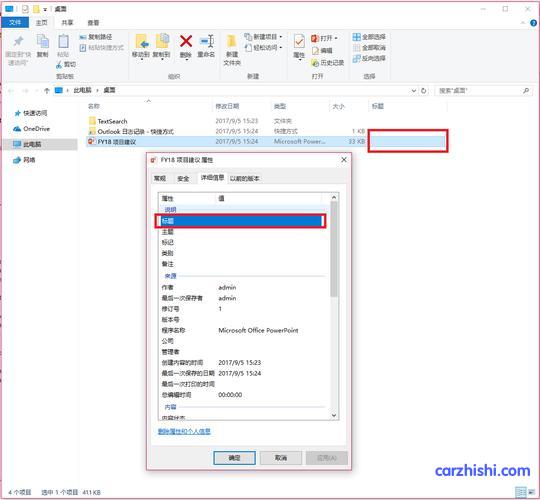
Task: Click the History icon in Open group
Action: pyautogui.click(x=315, y=62)
